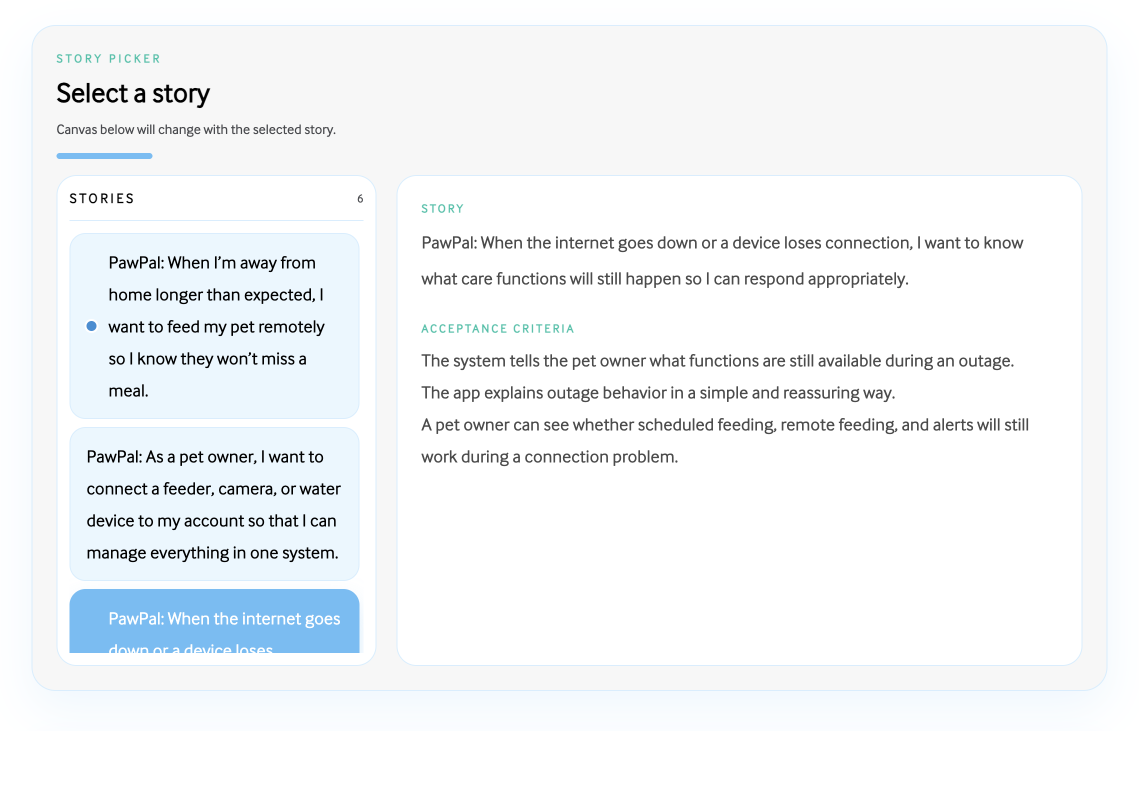Click the blue dot on first story

click(92, 326)
